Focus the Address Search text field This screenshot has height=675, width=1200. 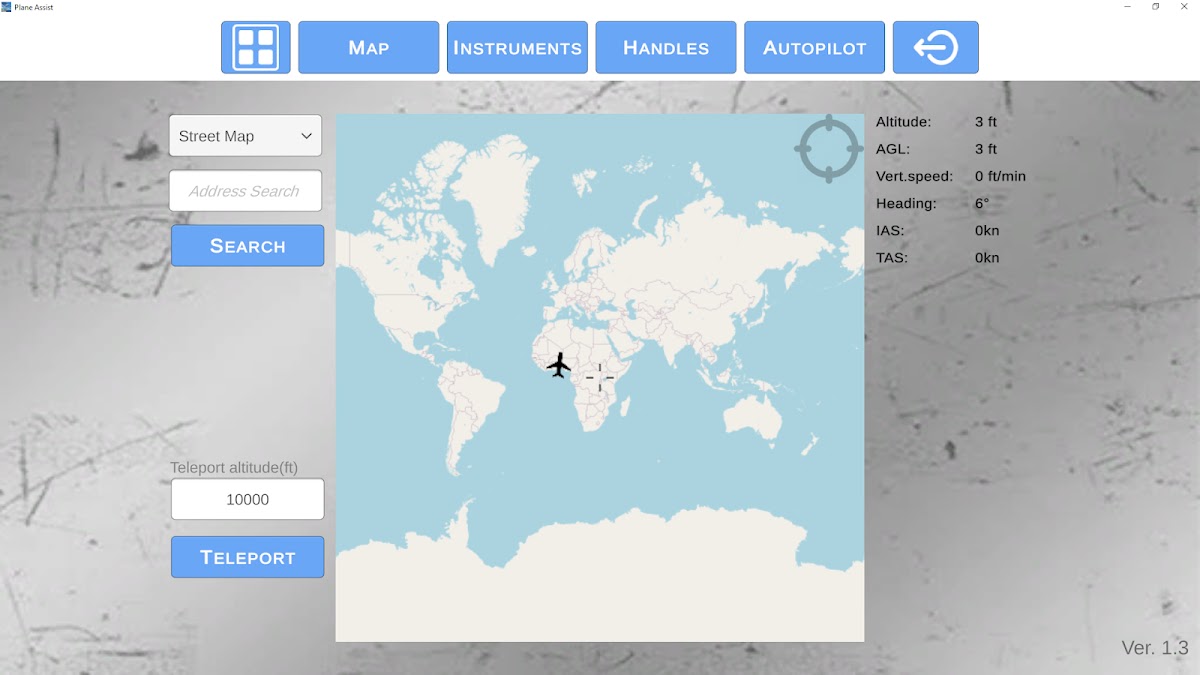(245, 191)
